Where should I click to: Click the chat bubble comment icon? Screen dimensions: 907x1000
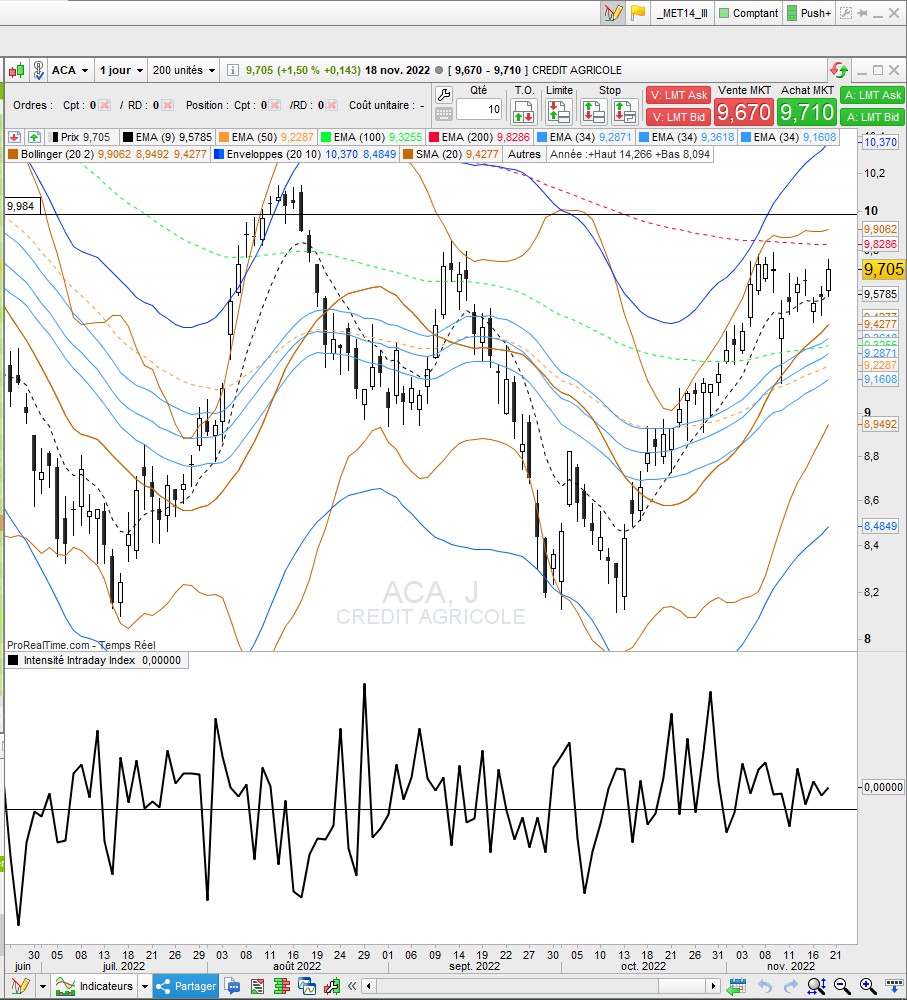233,986
